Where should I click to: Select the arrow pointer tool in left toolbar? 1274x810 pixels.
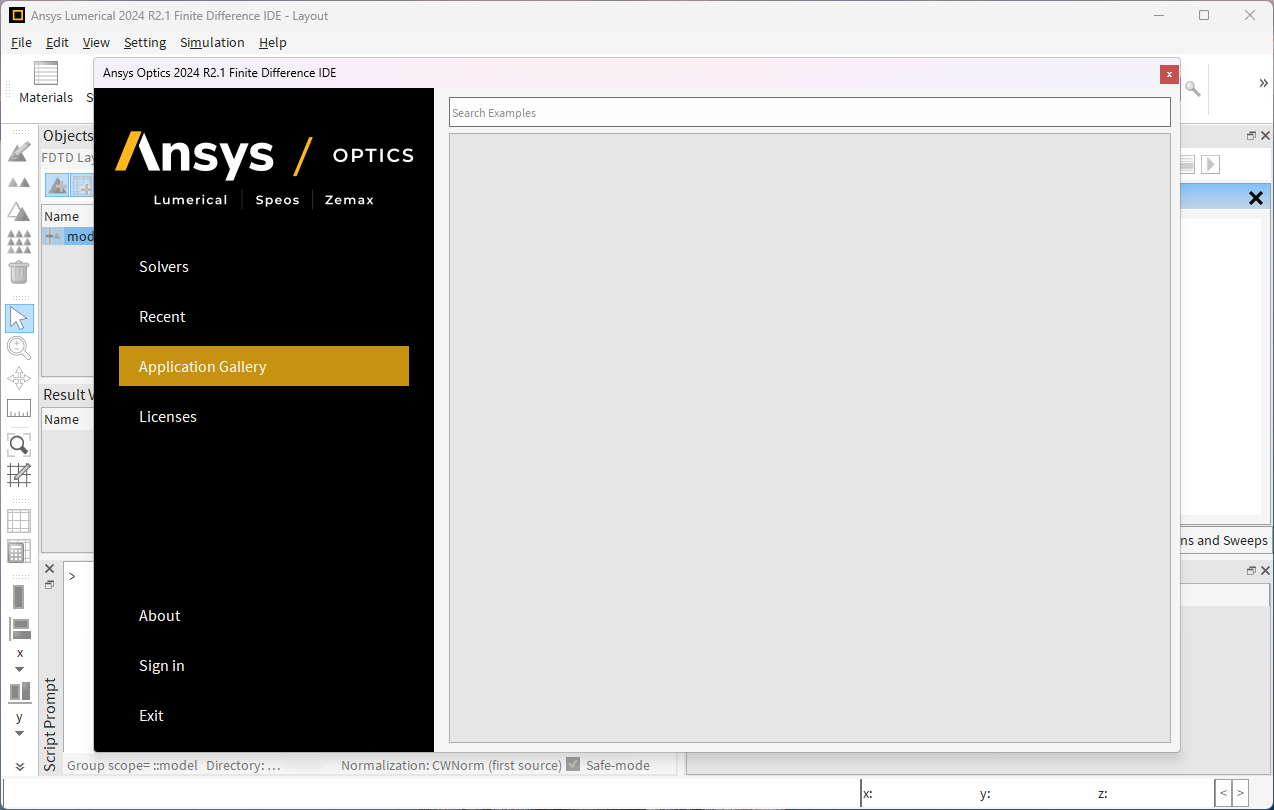19,318
